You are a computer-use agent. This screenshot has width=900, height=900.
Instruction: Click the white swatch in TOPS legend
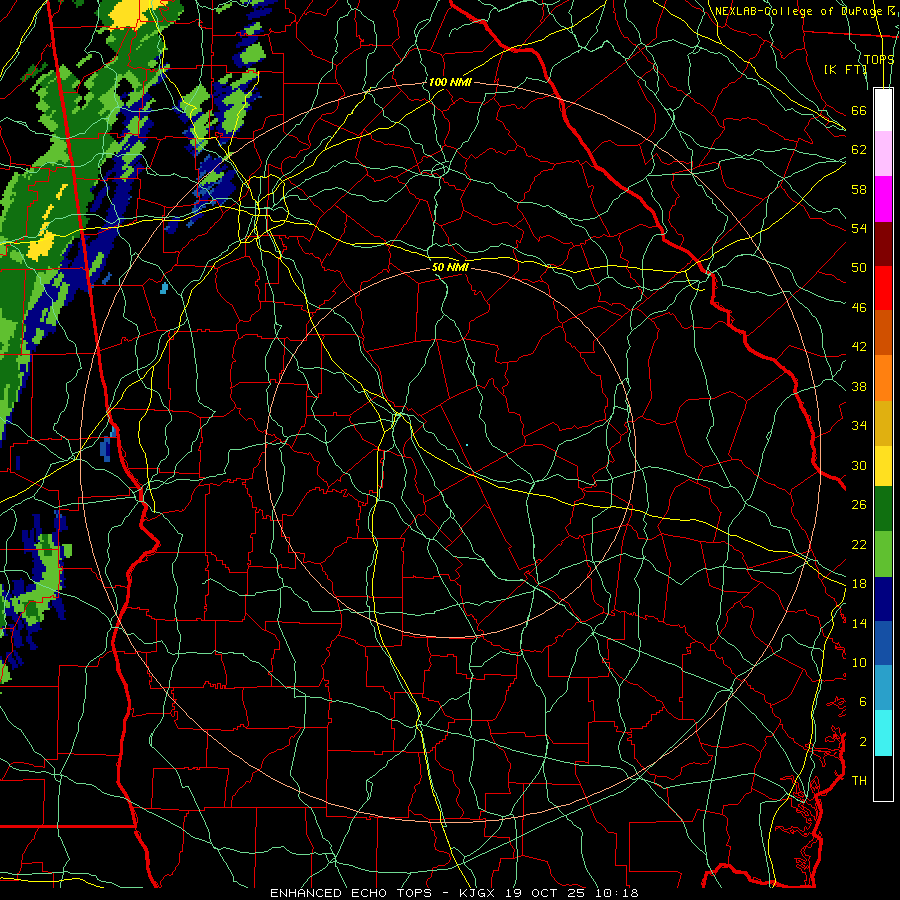click(883, 110)
